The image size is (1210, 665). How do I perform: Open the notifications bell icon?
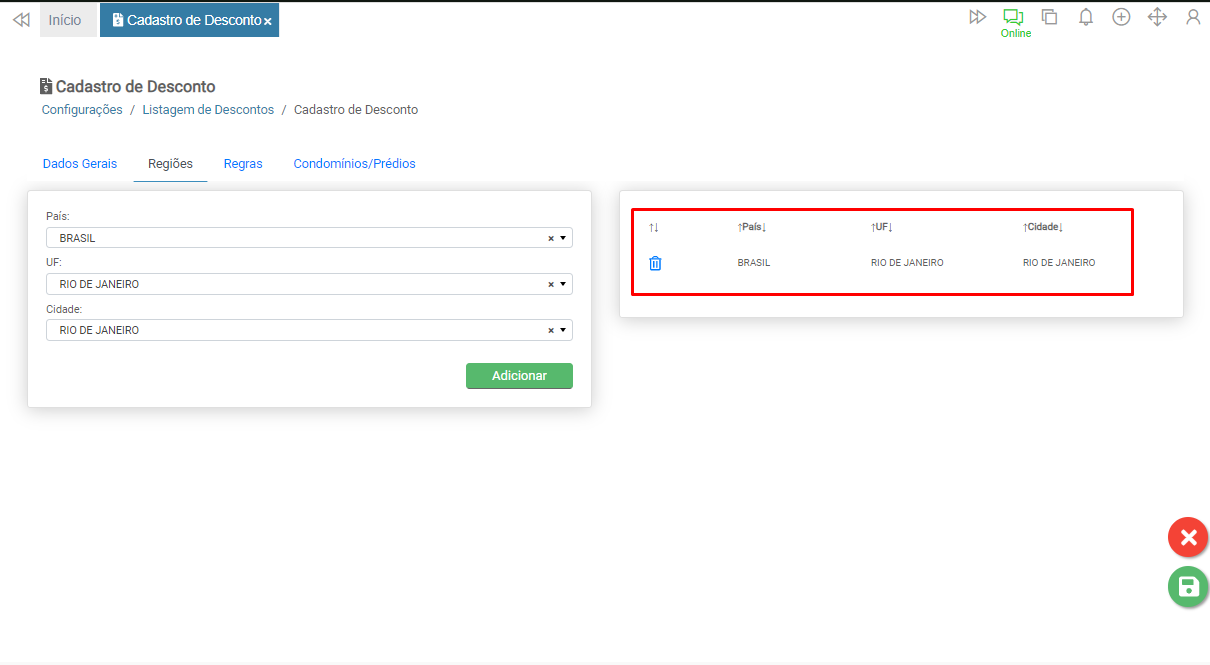click(1085, 17)
